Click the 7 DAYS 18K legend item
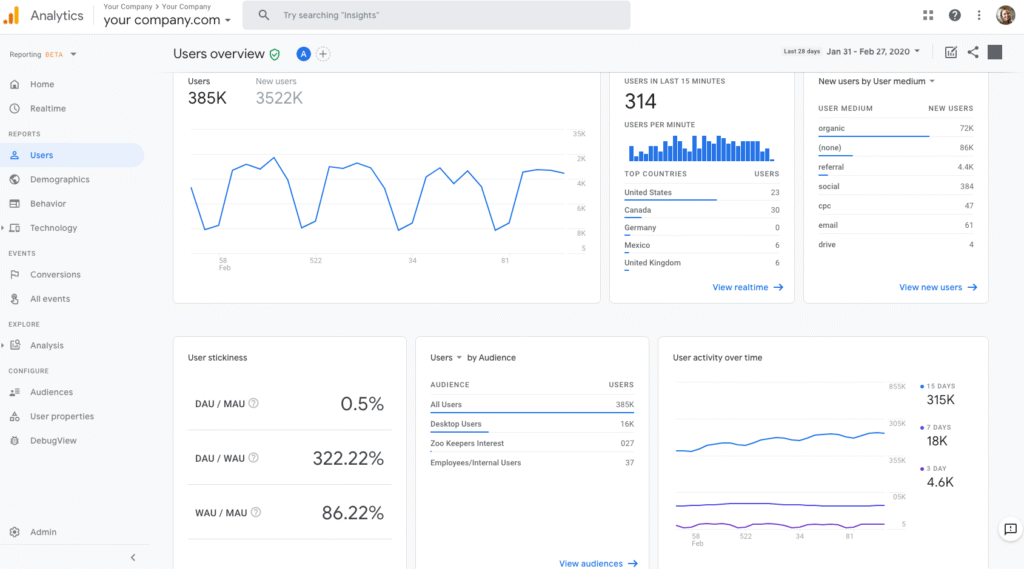 click(x=936, y=436)
